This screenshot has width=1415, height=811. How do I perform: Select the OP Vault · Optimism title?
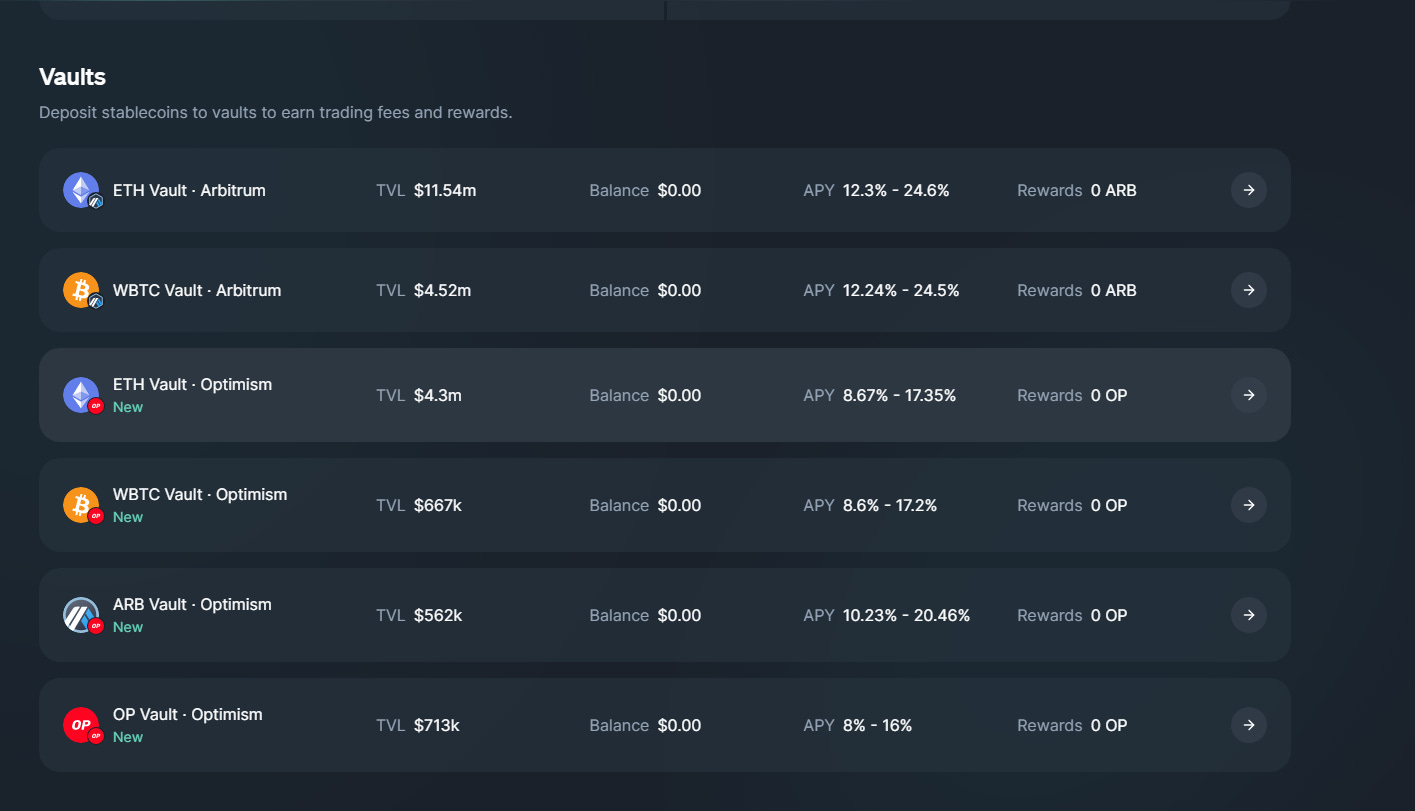pos(188,714)
